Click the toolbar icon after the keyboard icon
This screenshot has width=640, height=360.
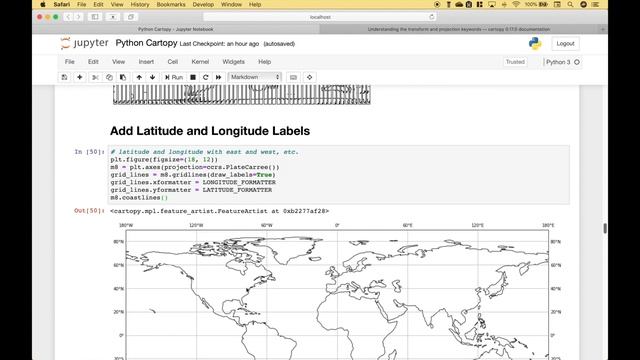309,77
